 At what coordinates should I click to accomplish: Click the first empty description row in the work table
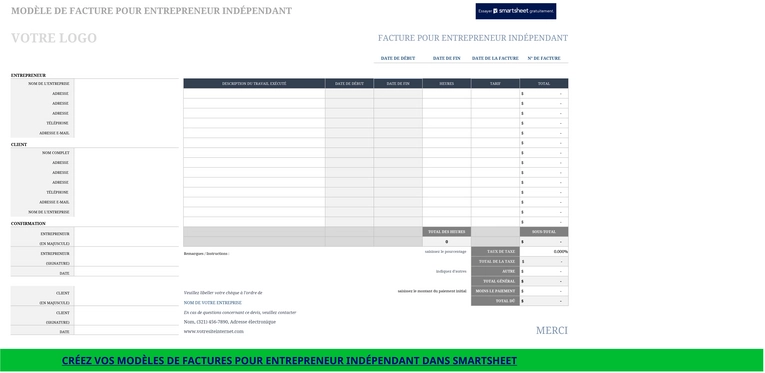point(254,93)
